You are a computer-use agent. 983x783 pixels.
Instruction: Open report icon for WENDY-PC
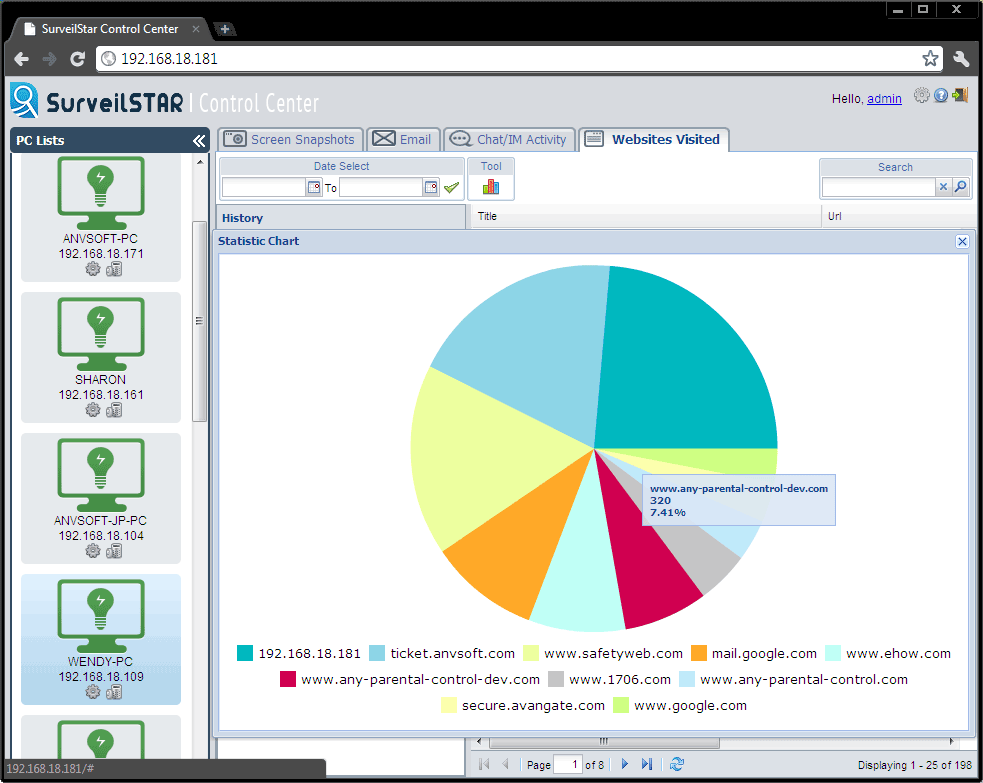click(x=114, y=692)
